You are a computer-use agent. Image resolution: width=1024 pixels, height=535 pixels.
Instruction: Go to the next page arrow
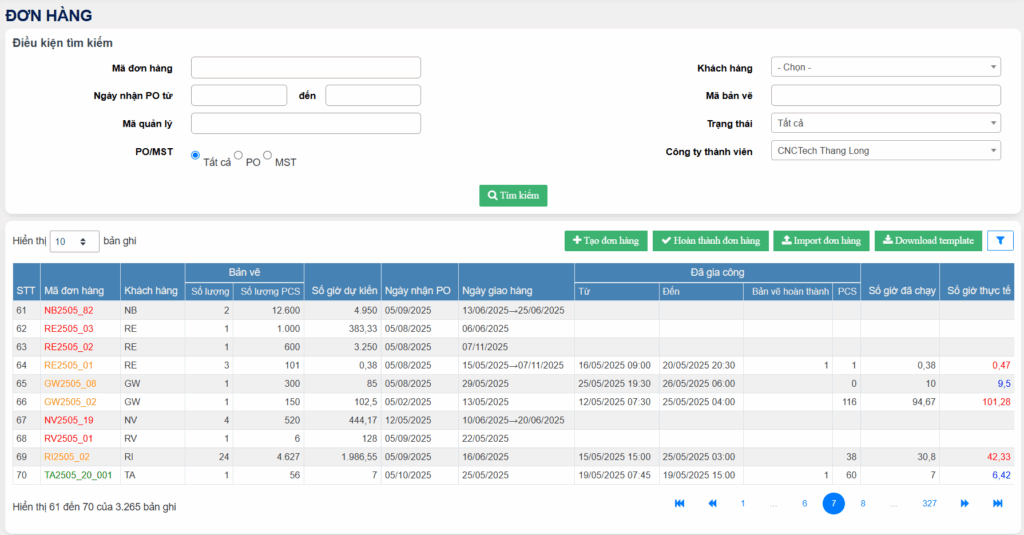tap(965, 504)
